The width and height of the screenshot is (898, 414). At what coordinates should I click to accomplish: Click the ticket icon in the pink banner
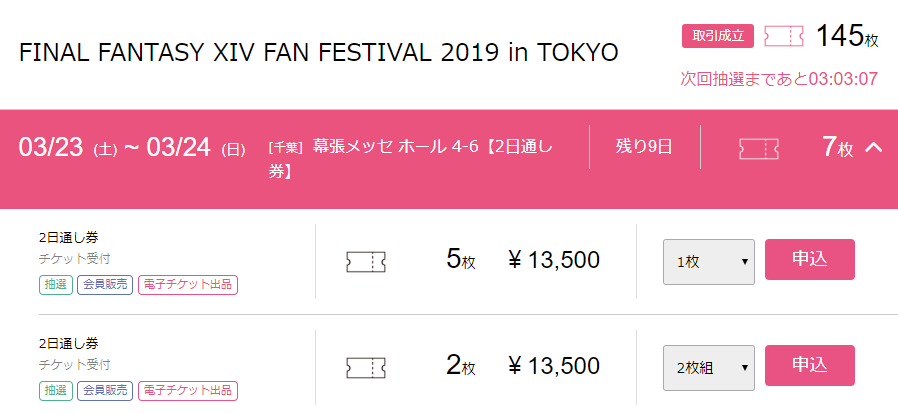[758, 148]
